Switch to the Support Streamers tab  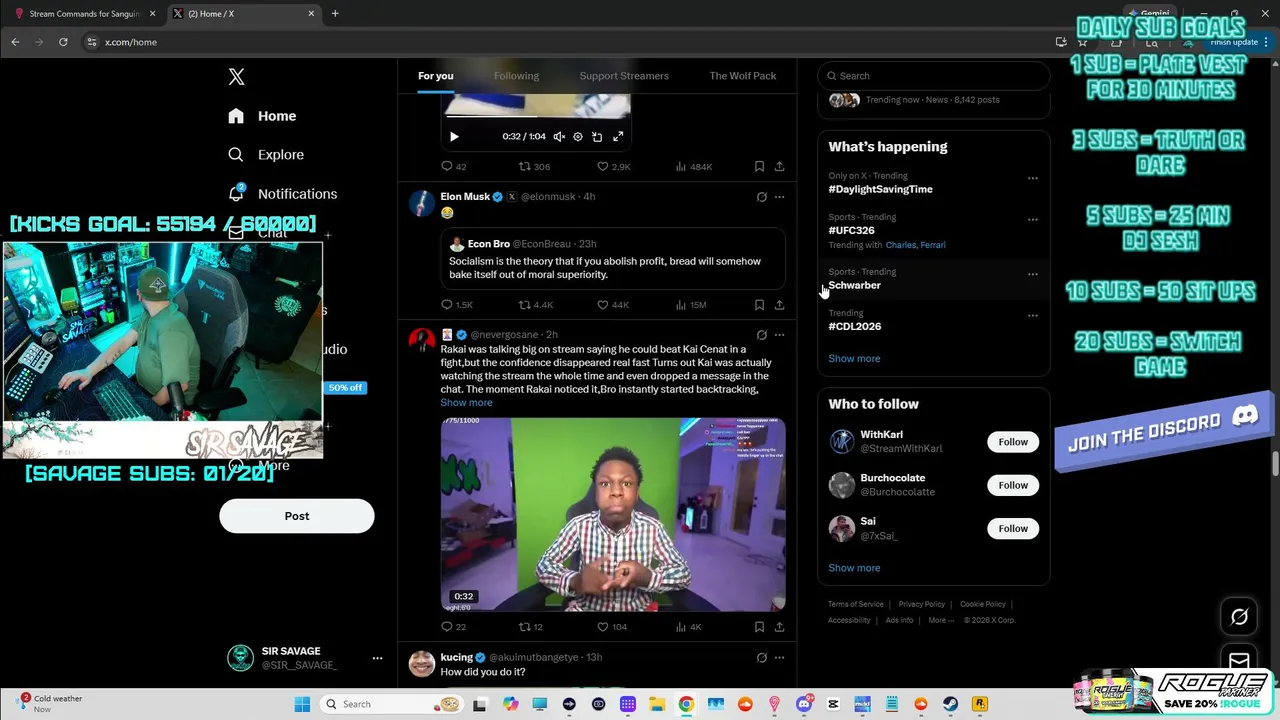click(624, 76)
